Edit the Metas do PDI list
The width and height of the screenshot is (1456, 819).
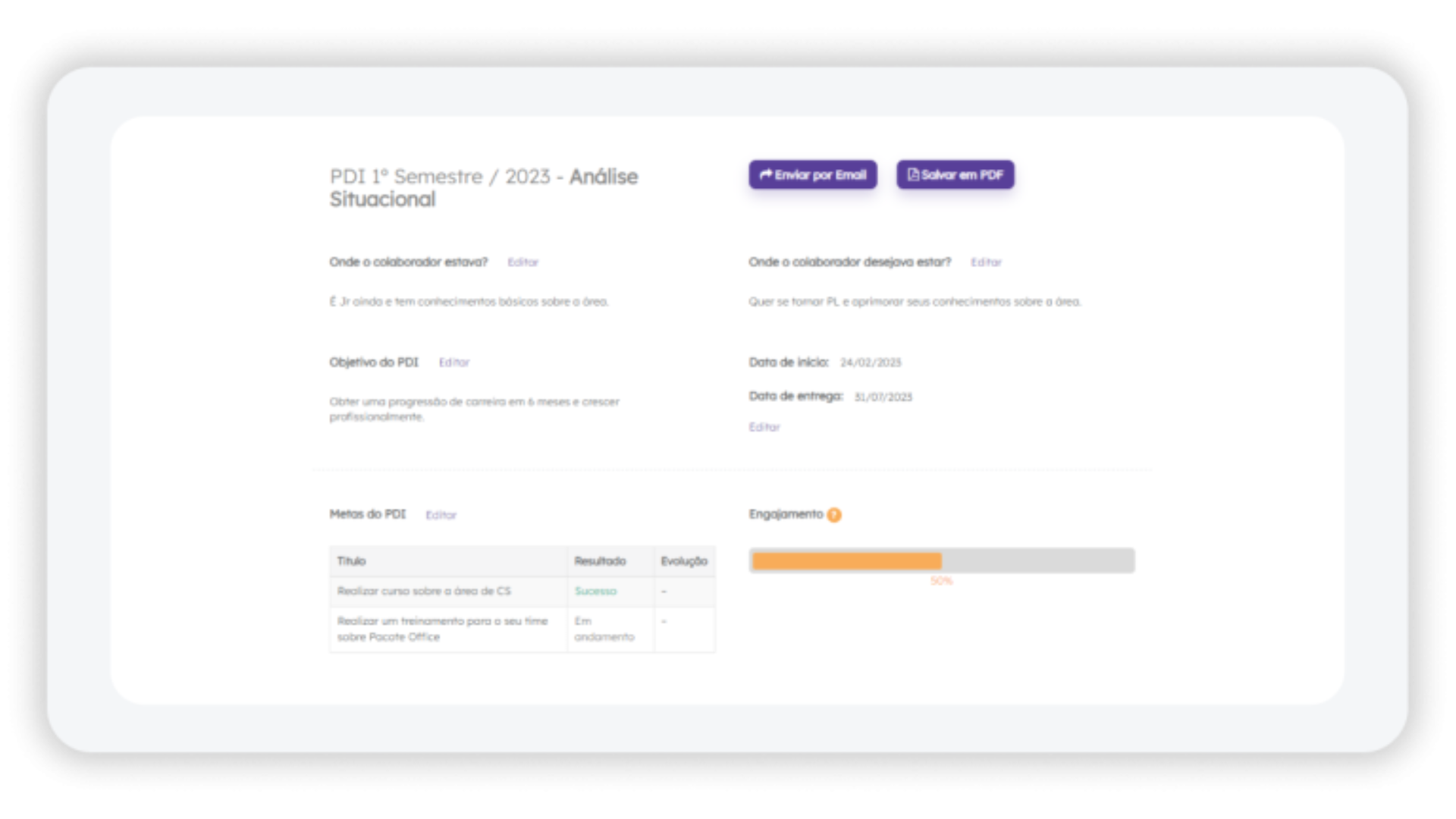(x=441, y=515)
